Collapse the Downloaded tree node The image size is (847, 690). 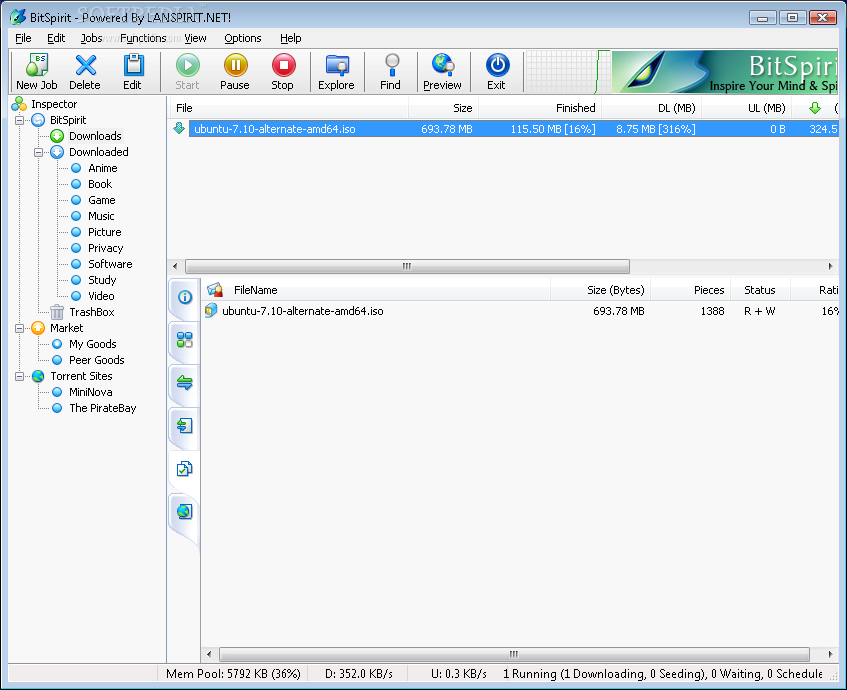coord(39,152)
